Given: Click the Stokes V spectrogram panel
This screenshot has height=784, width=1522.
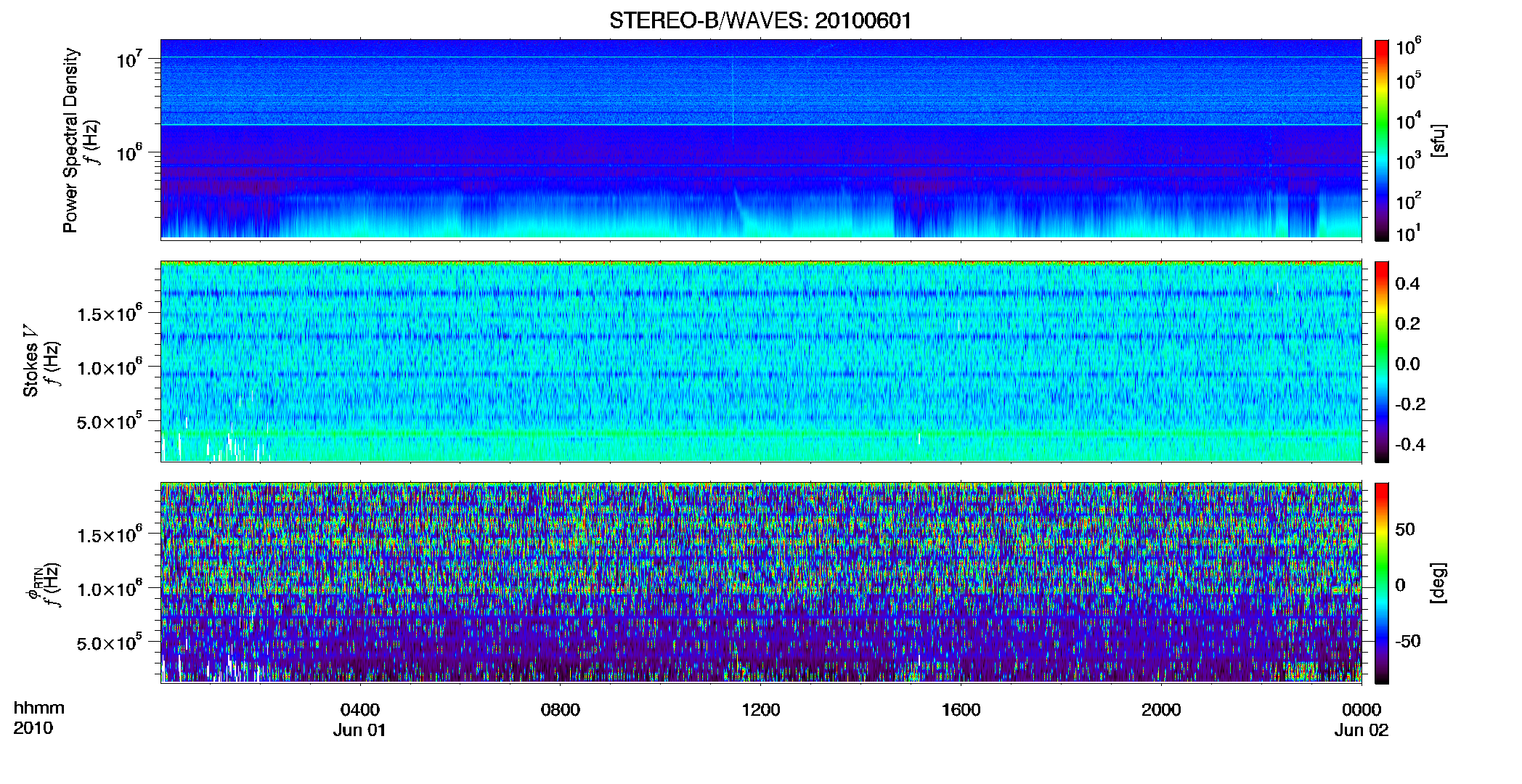Looking at the screenshot, I should tap(761, 362).
